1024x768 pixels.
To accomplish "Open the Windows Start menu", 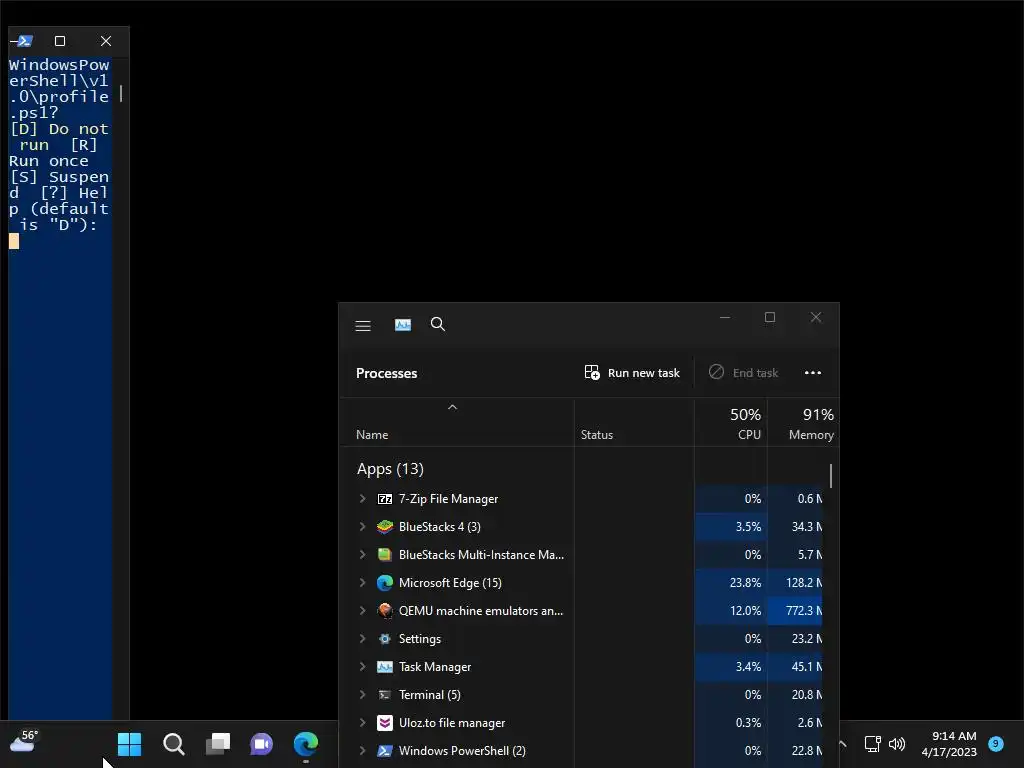I will click(x=129, y=744).
